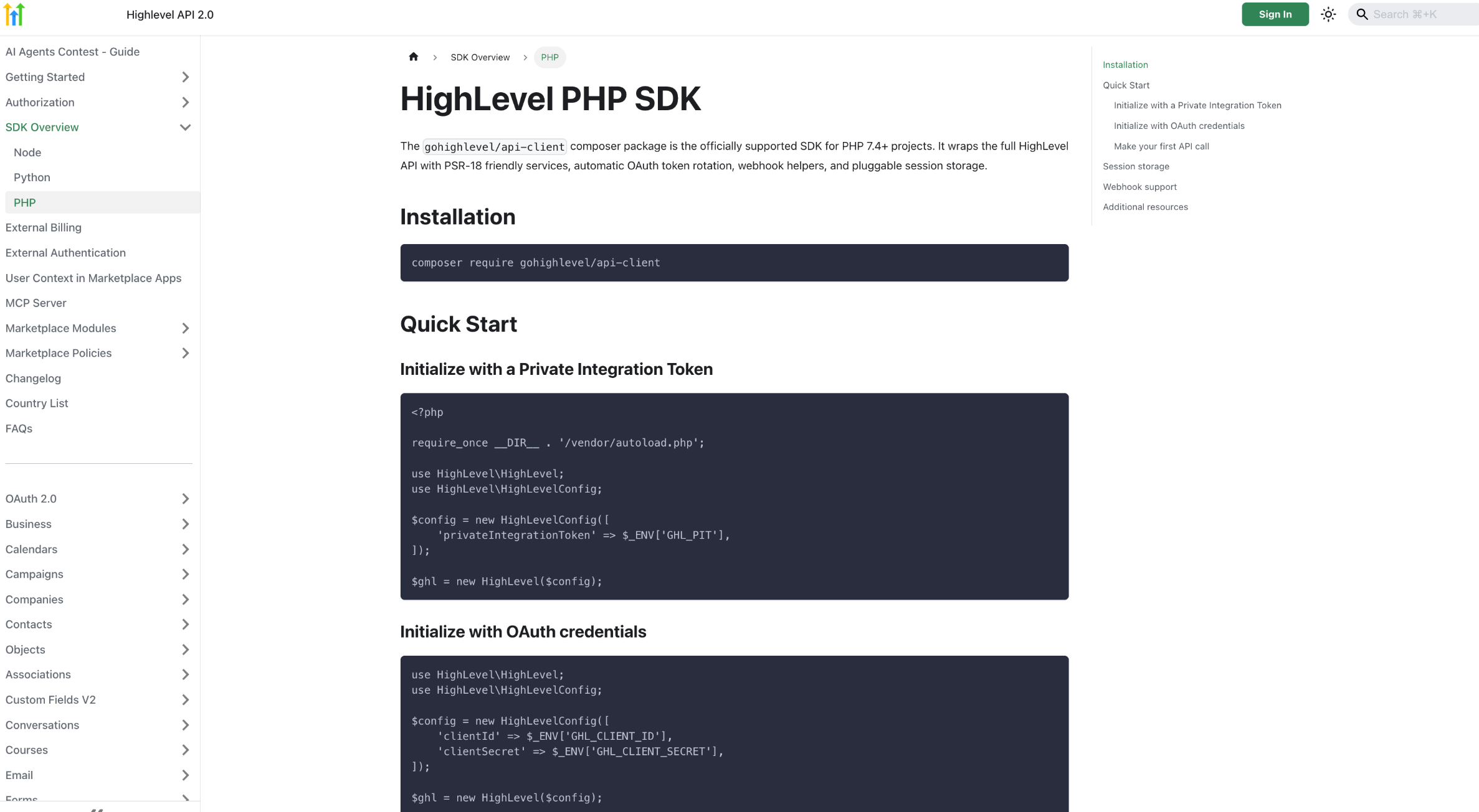Open the Node SDK page
Screen dimensions: 1479x812
27,153
